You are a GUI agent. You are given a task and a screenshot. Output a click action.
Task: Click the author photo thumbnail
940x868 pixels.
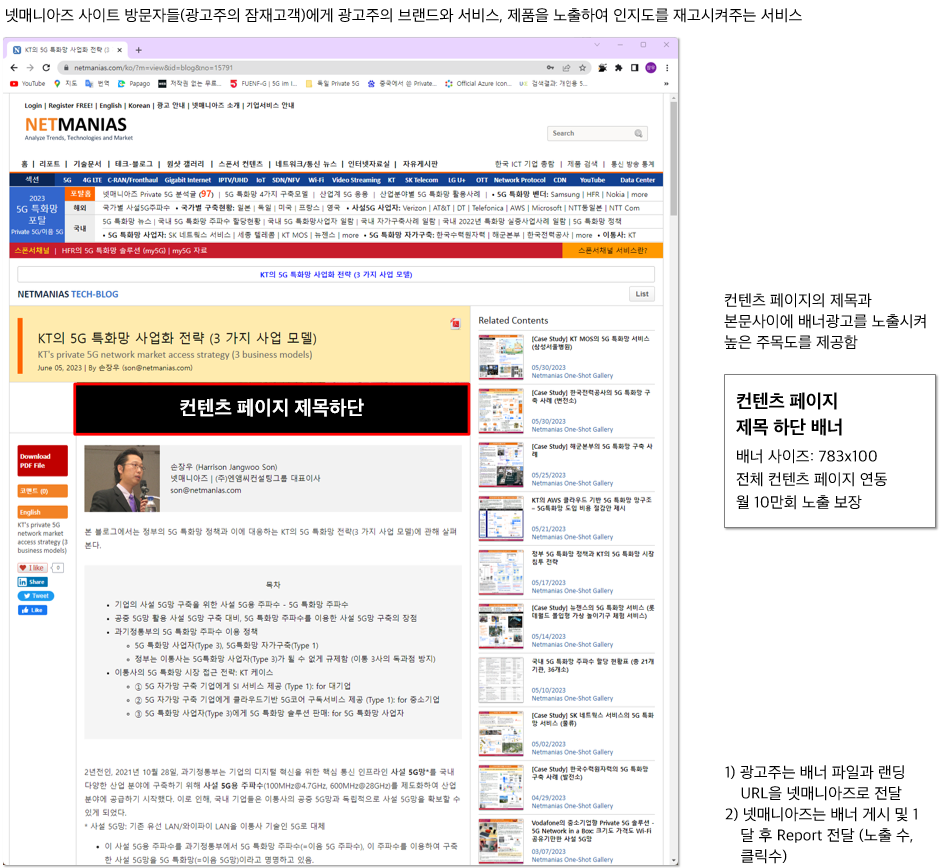tap(122, 478)
